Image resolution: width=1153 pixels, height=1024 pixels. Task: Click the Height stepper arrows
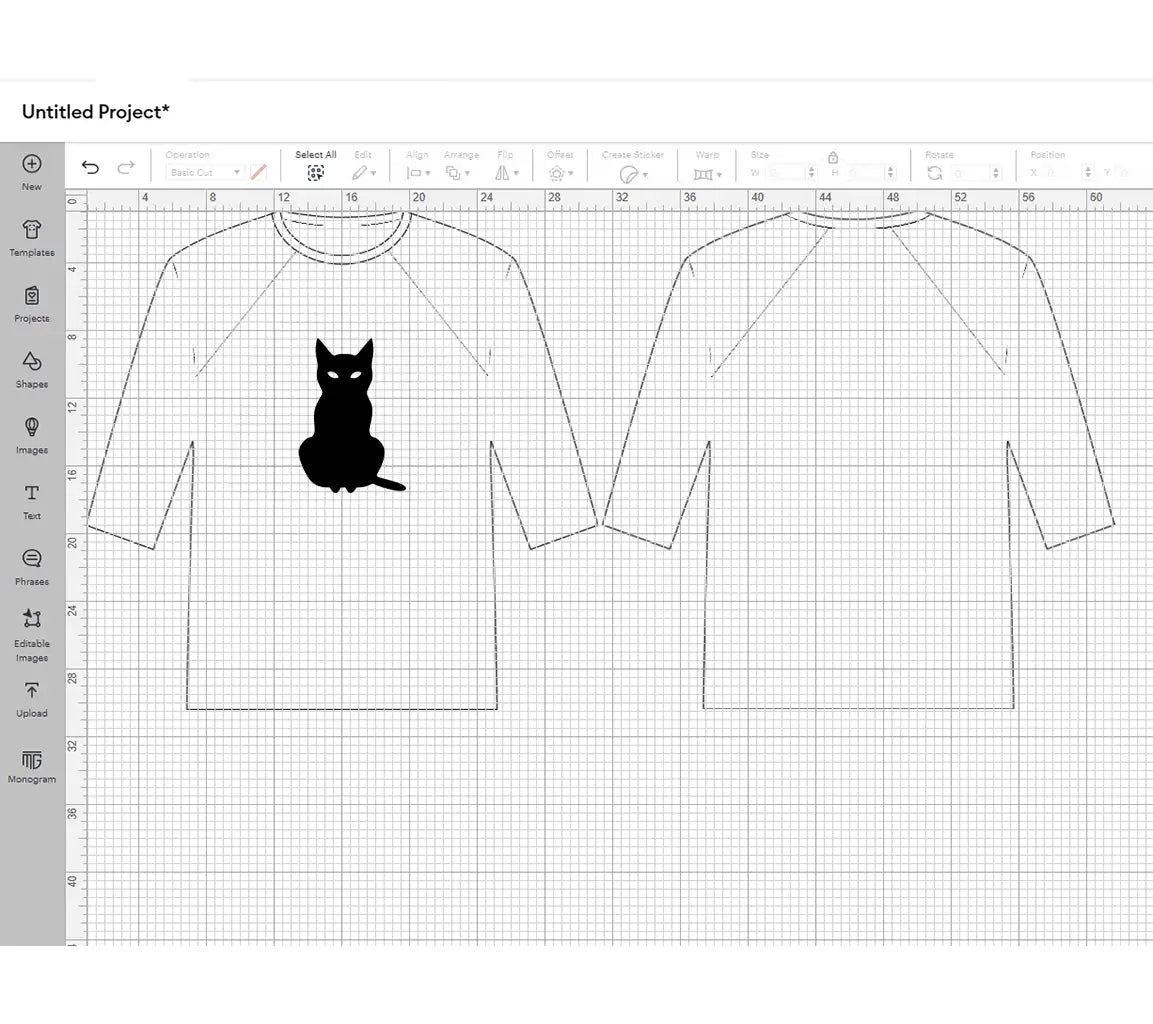(890, 173)
